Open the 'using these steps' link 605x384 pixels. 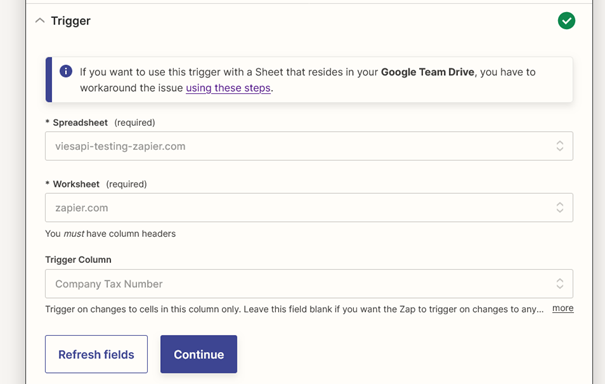point(228,88)
